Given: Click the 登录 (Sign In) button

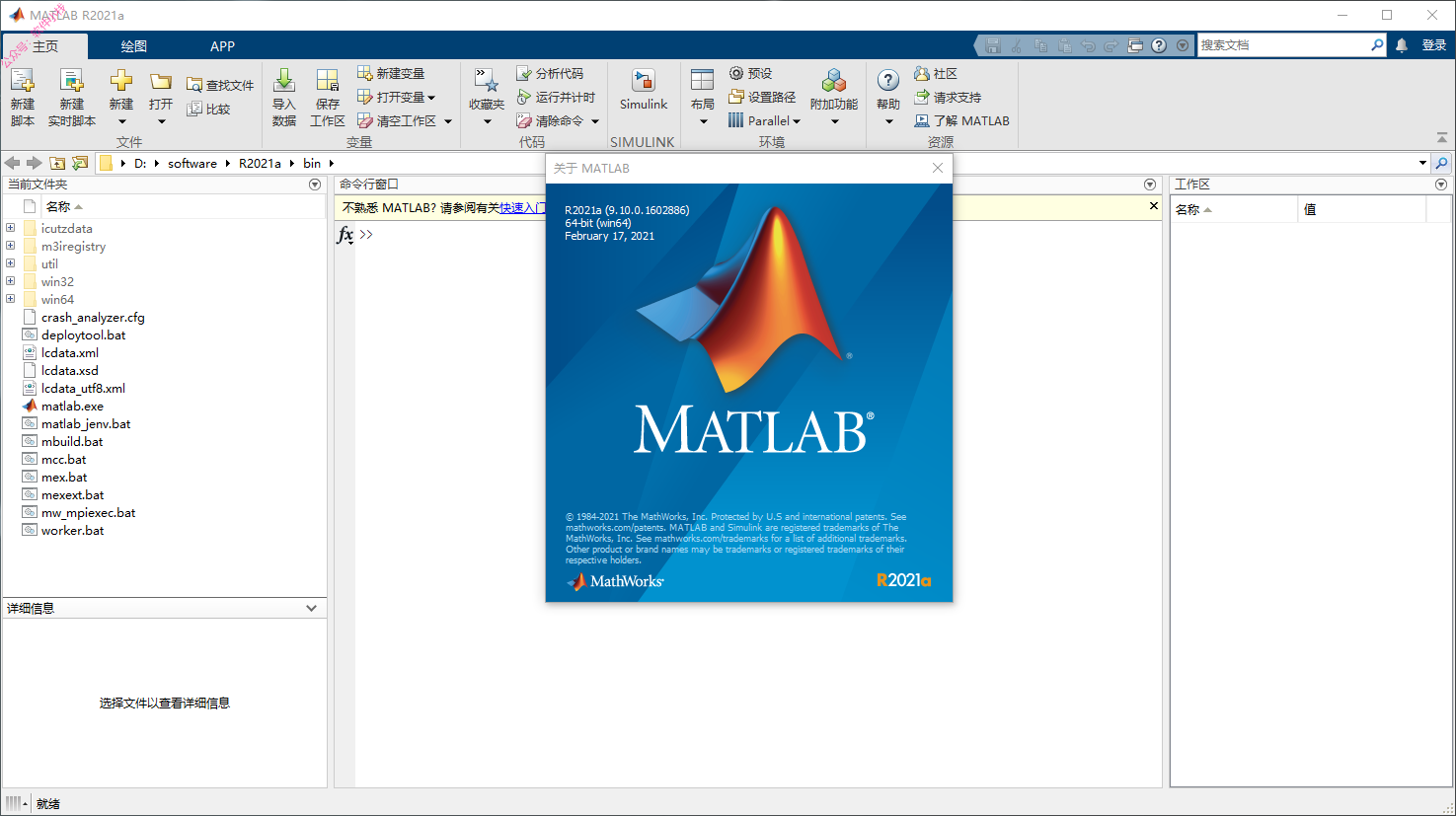Looking at the screenshot, I should (1434, 45).
